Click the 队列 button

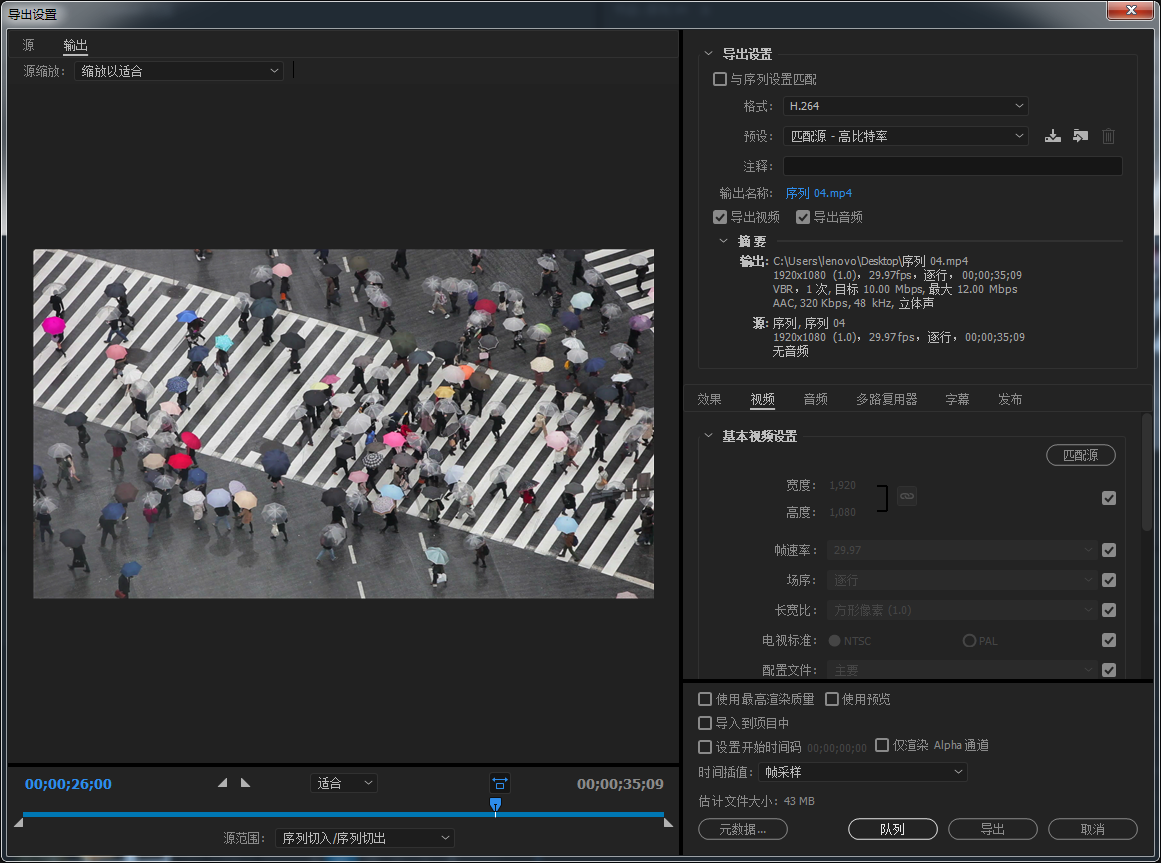[893, 830]
